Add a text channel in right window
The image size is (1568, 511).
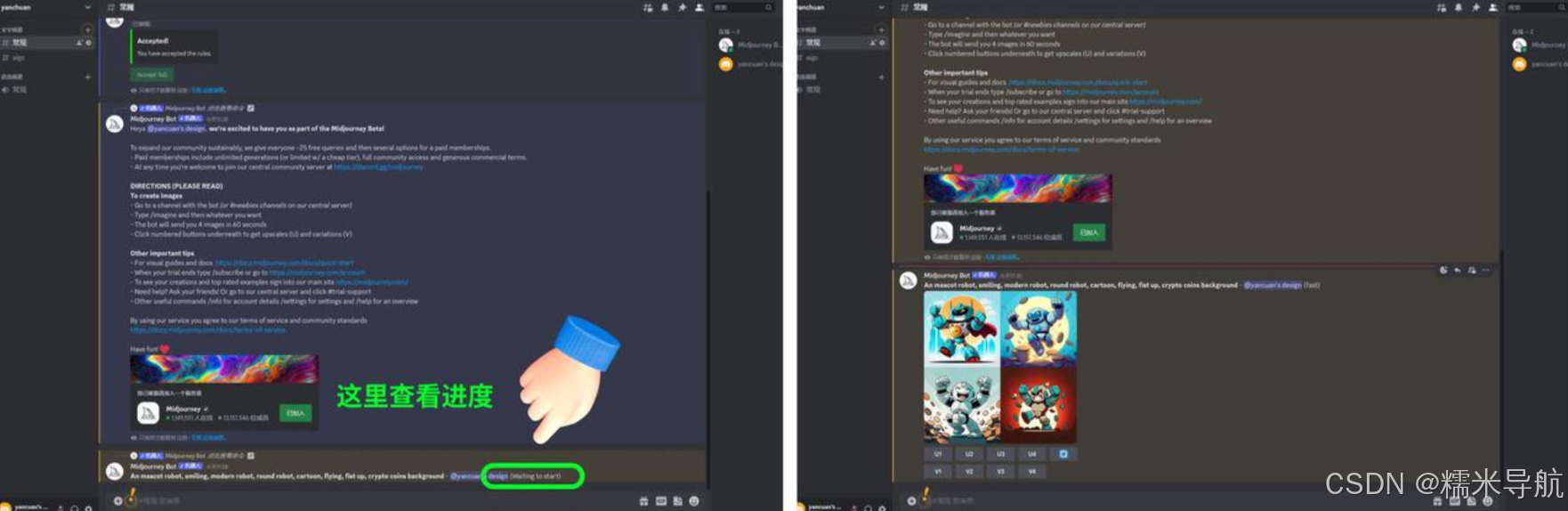[x=881, y=29]
